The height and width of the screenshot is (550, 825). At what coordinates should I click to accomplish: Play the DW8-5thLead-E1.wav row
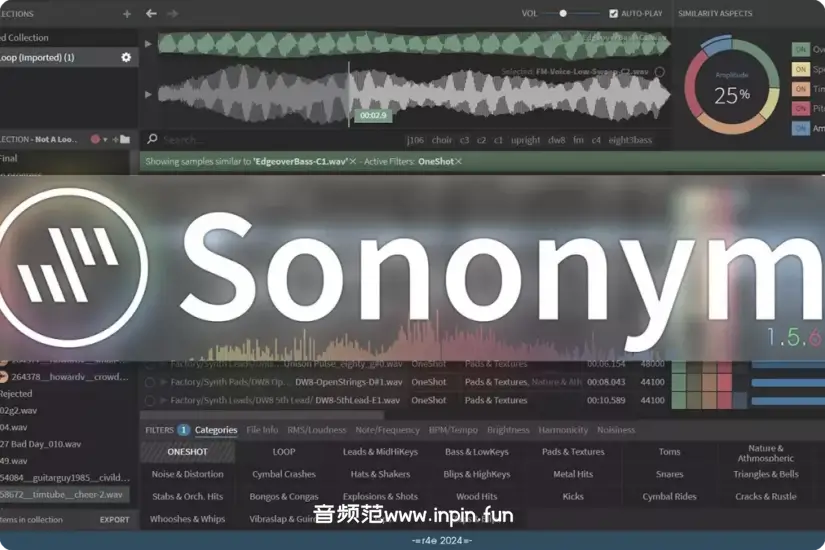pyautogui.click(x=164, y=401)
